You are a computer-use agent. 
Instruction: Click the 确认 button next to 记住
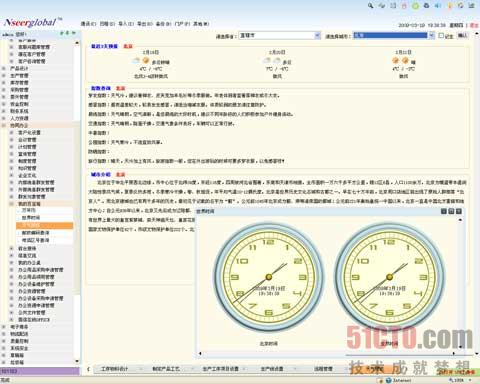click(x=462, y=35)
